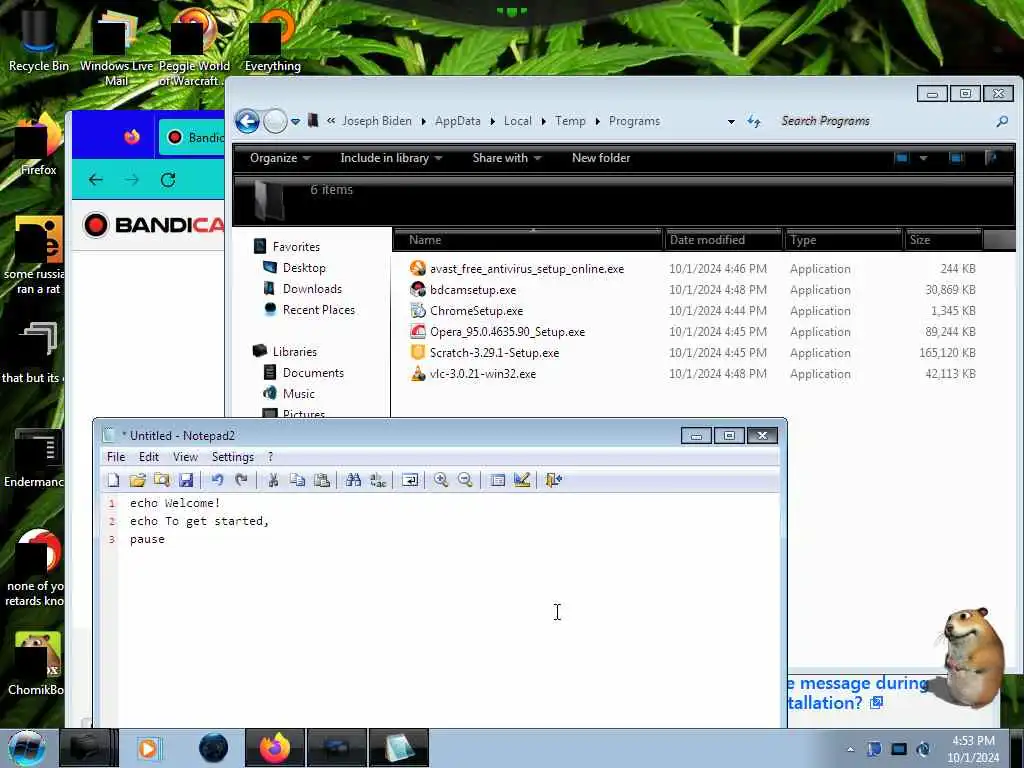This screenshot has width=1024, height=768.
Task: Switch to Firefox from the taskbar
Action: [x=275, y=748]
